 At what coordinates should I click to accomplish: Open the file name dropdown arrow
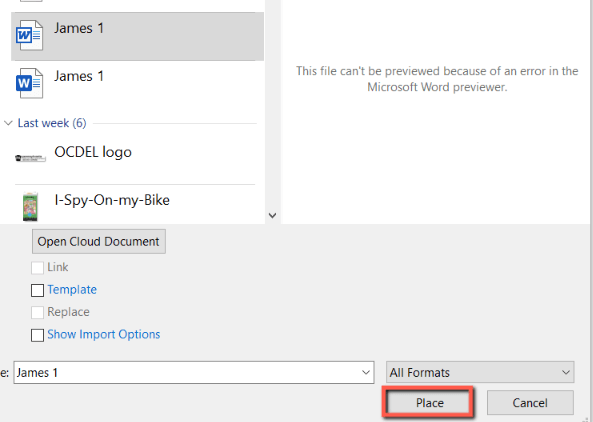pyautogui.click(x=366, y=372)
